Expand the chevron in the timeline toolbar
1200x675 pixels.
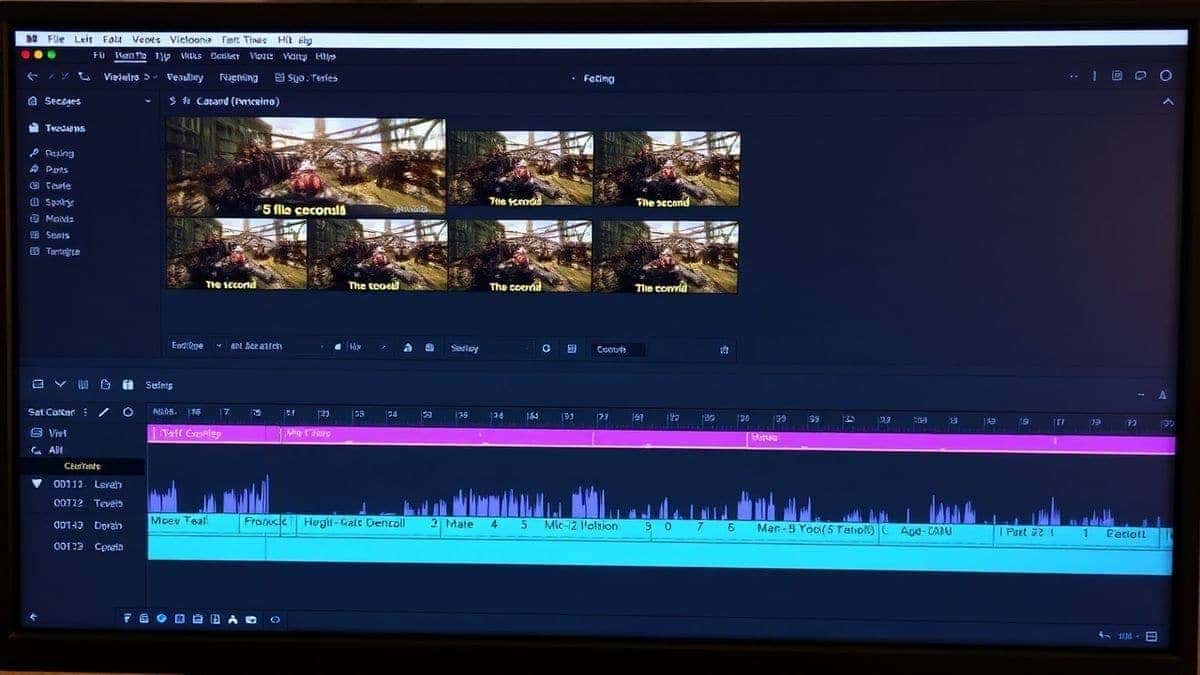click(x=60, y=384)
